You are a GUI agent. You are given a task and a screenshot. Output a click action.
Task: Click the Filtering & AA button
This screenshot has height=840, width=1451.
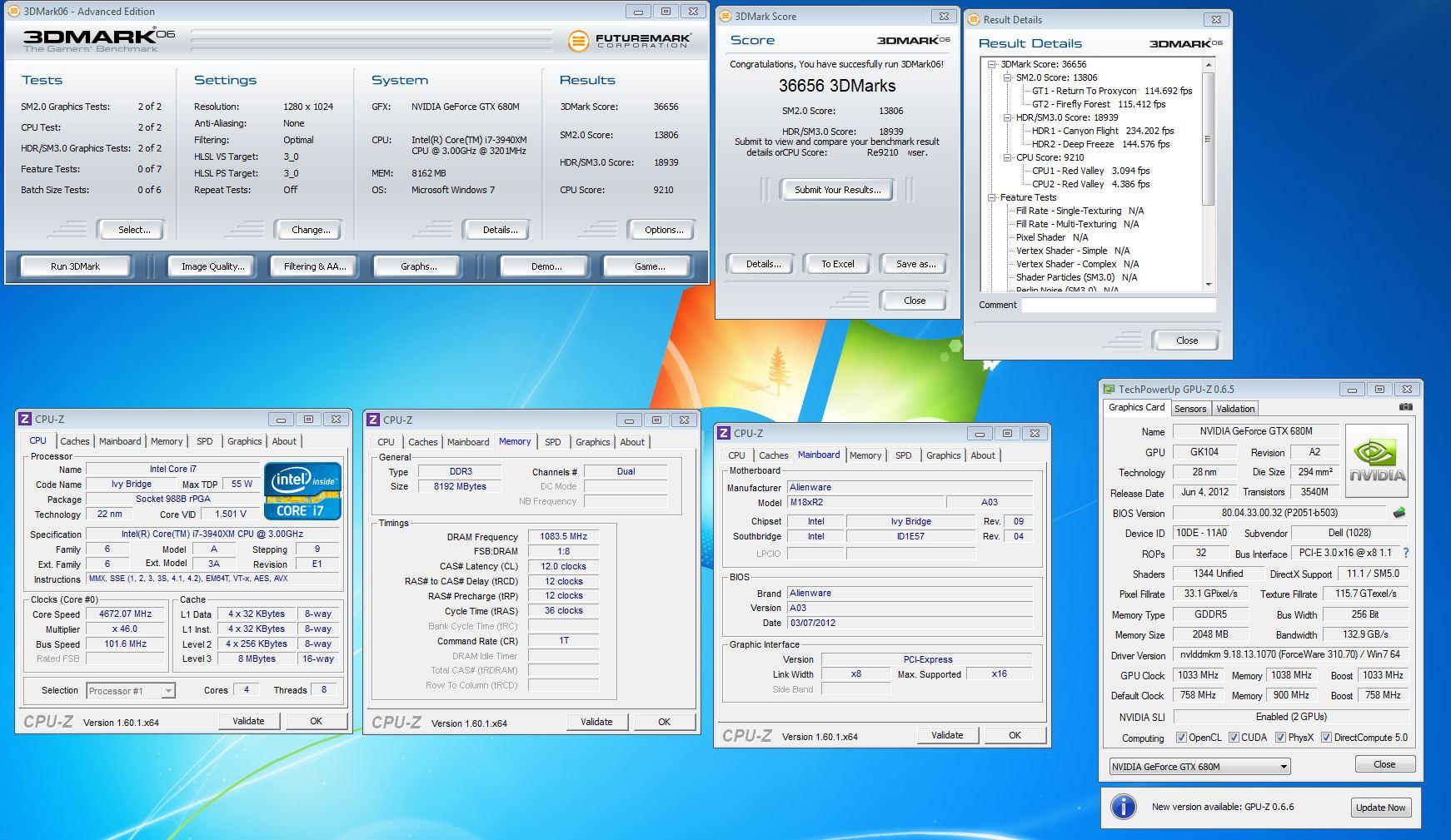click(x=315, y=266)
